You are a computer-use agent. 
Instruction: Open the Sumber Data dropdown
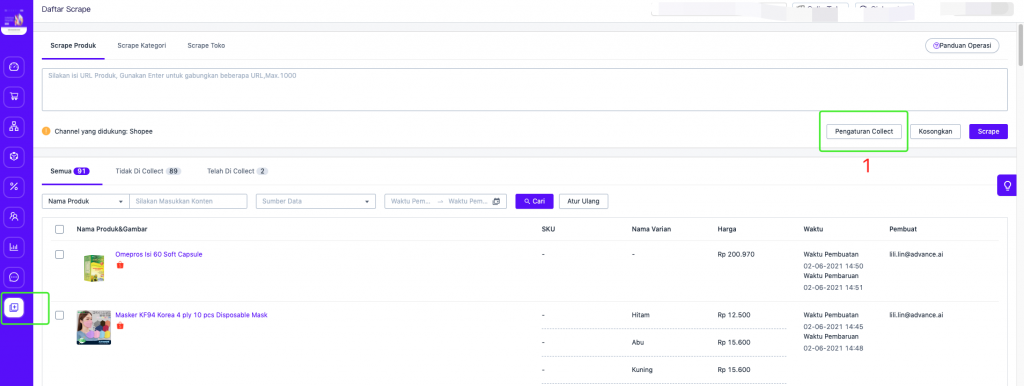pos(316,201)
